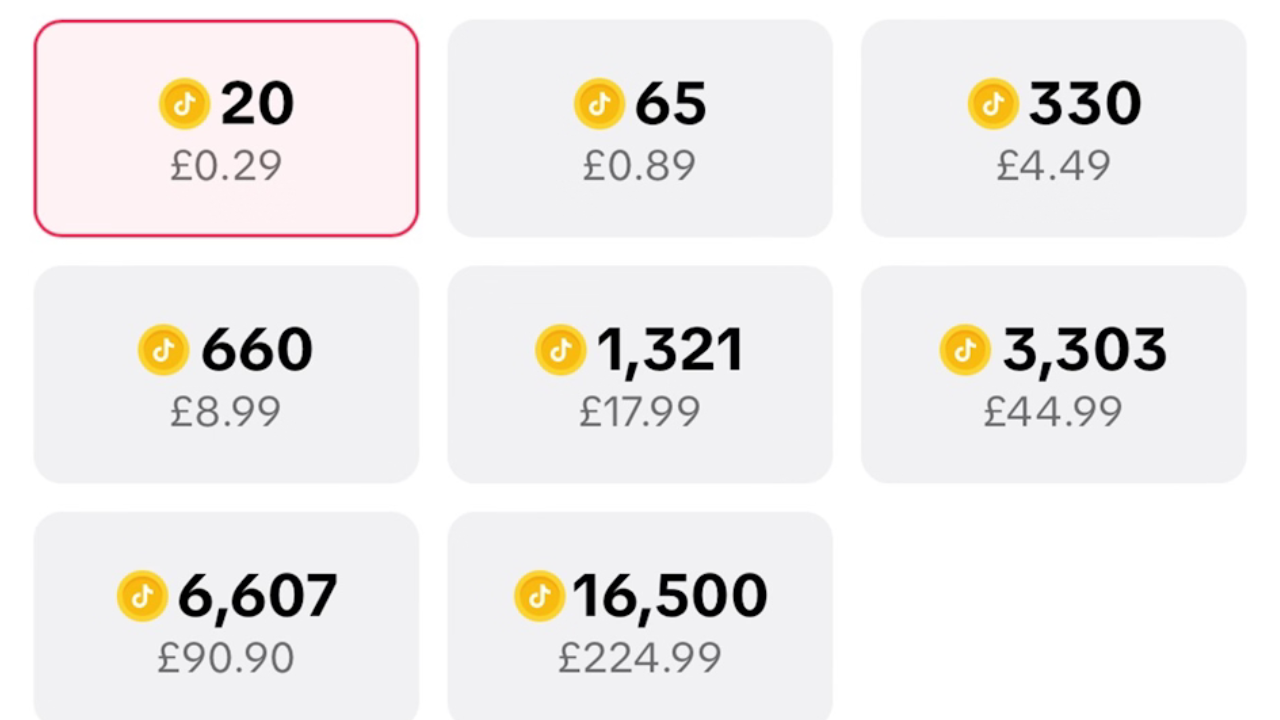1280x720 pixels.
Task: Click the coin icon beside 330
Action: pyautogui.click(x=993, y=104)
